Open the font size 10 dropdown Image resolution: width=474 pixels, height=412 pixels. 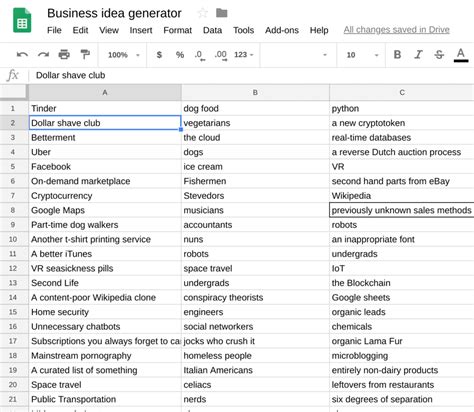tap(362, 55)
